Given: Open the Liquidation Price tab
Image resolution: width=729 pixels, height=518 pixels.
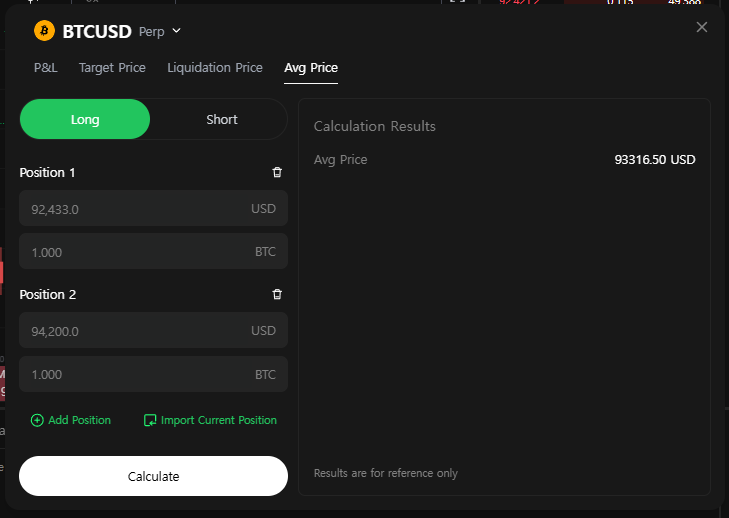Looking at the screenshot, I should [x=215, y=68].
